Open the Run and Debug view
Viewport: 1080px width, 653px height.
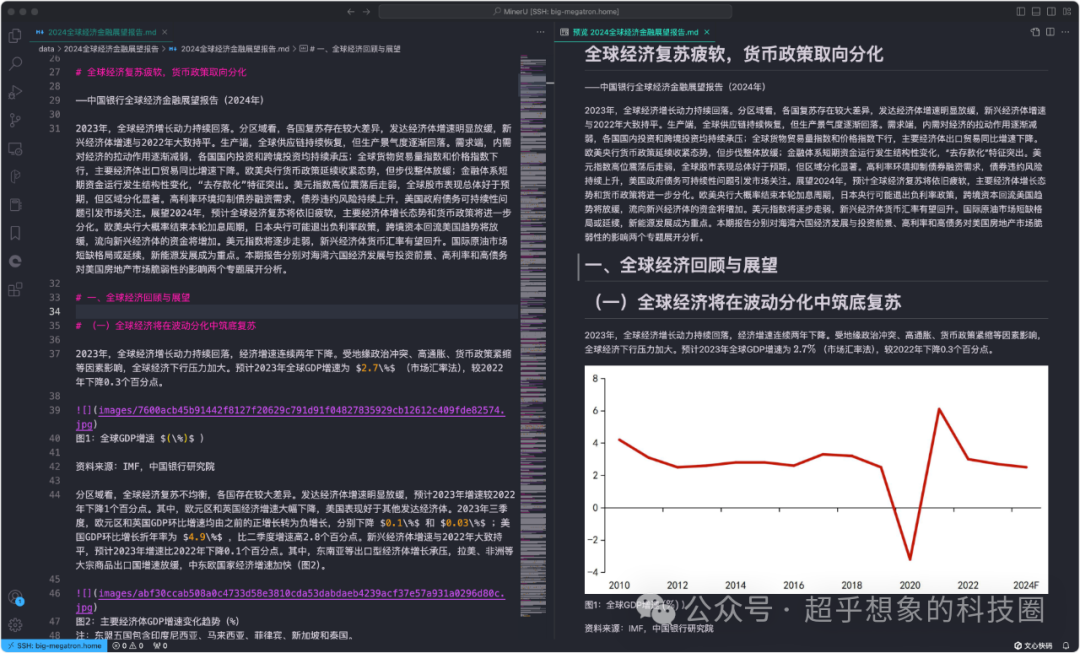[13, 92]
